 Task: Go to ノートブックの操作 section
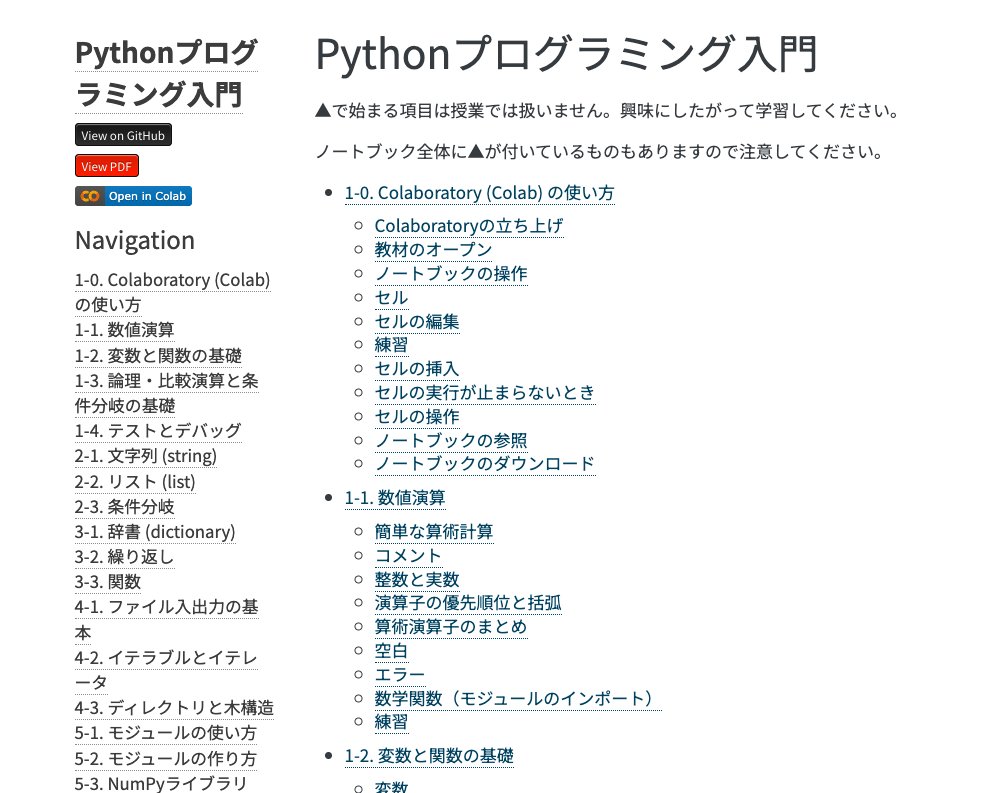coord(451,273)
